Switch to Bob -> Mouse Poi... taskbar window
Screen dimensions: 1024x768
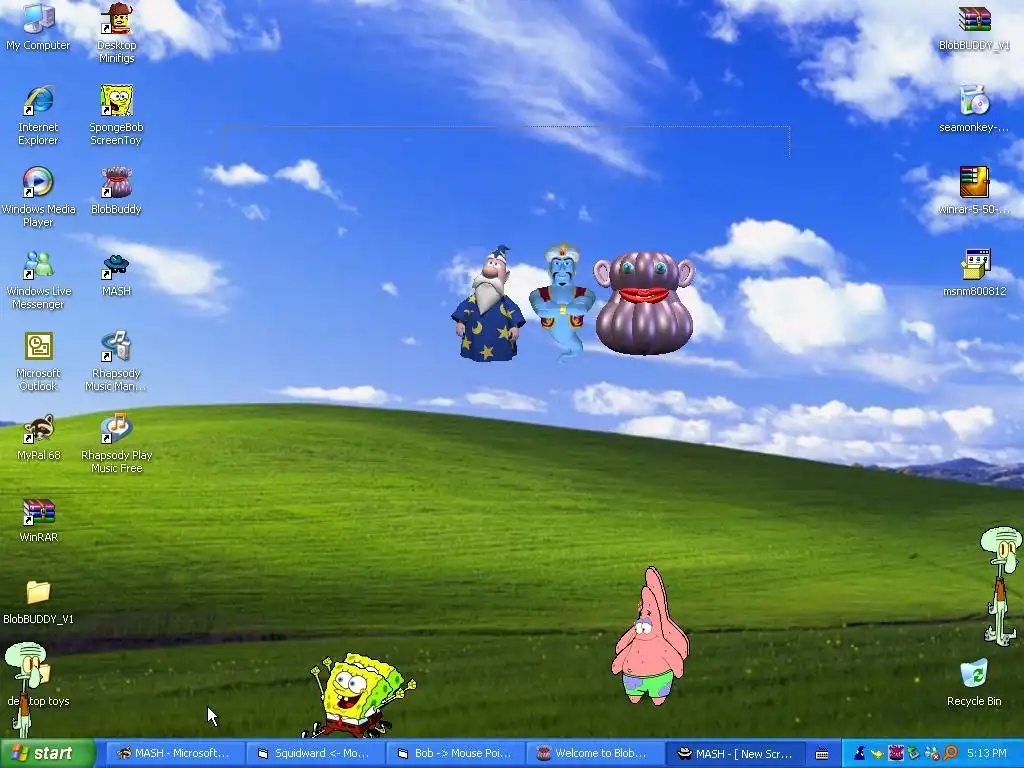click(x=455, y=754)
